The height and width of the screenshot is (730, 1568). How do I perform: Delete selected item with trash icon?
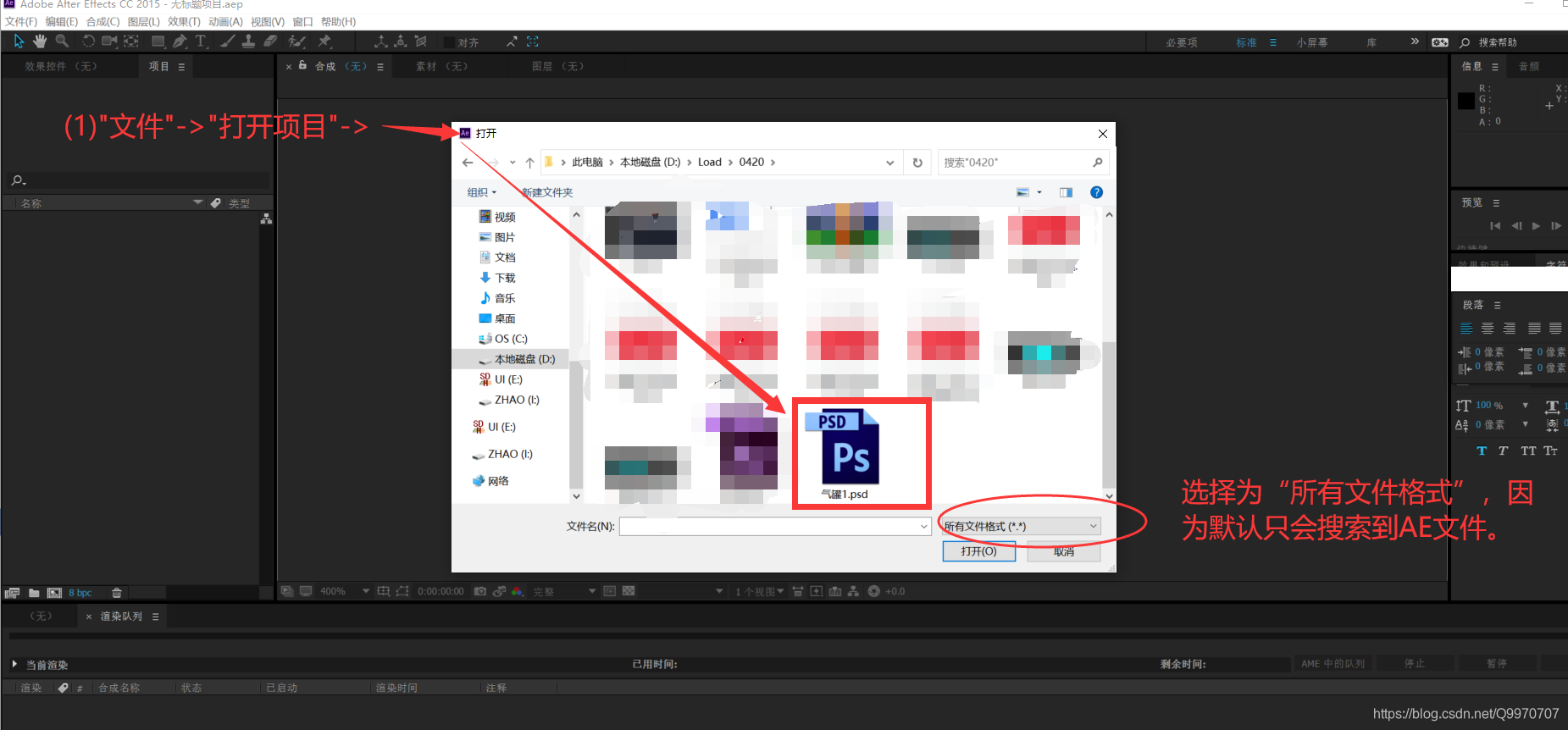[x=117, y=593]
